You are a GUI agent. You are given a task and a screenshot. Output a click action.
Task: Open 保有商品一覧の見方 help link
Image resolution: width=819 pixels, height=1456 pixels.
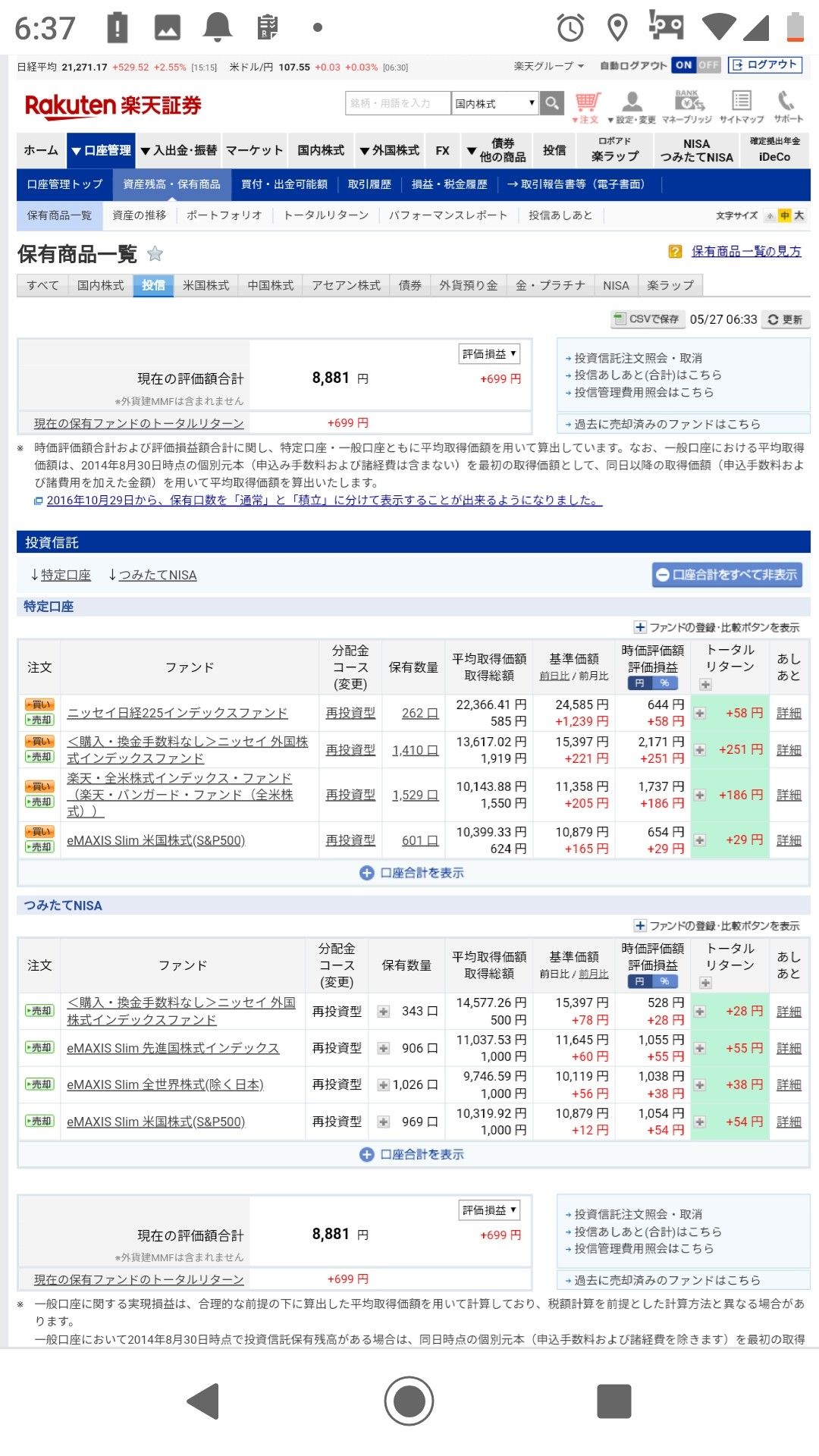point(746,252)
